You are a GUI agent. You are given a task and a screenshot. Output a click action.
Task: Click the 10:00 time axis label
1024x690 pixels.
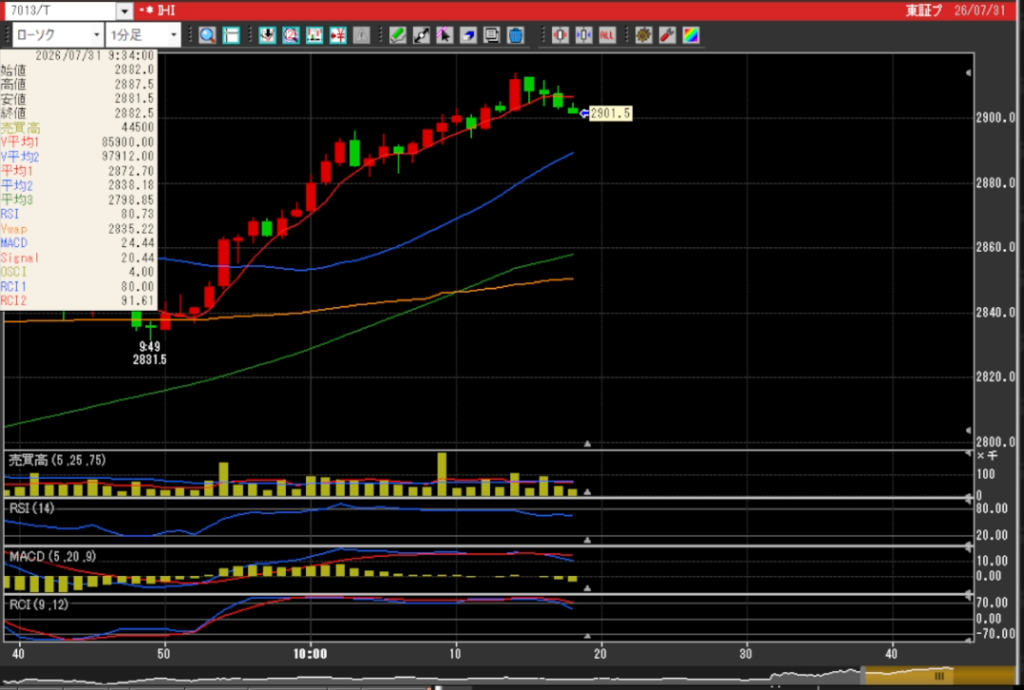pos(310,653)
